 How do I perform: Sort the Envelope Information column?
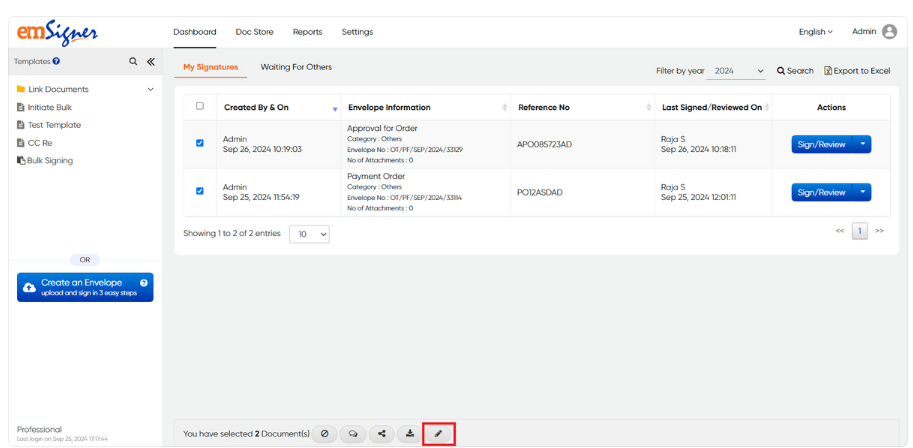click(x=504, y=108)
